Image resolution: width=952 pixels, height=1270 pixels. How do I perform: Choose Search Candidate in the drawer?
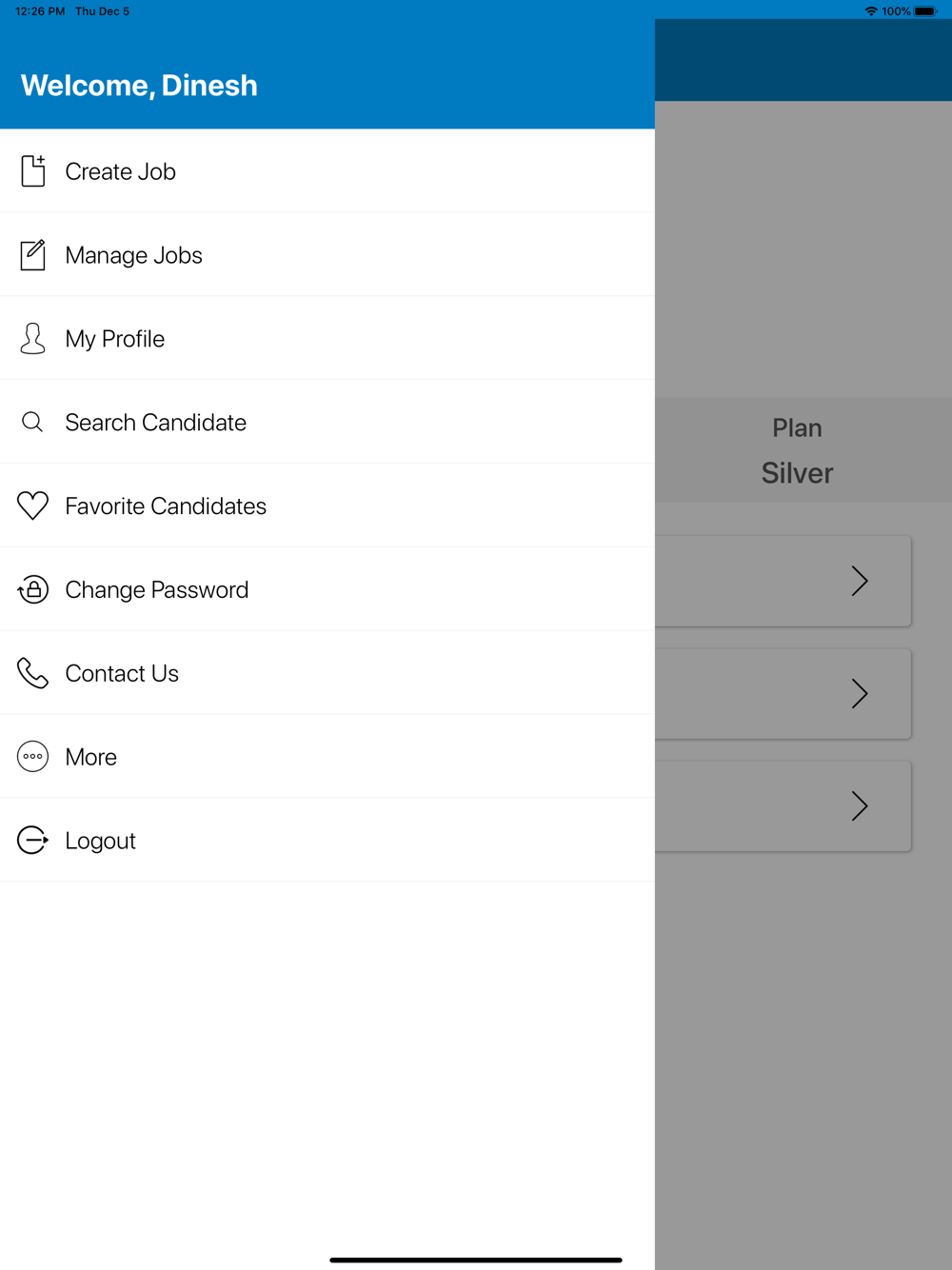point(156,423)
